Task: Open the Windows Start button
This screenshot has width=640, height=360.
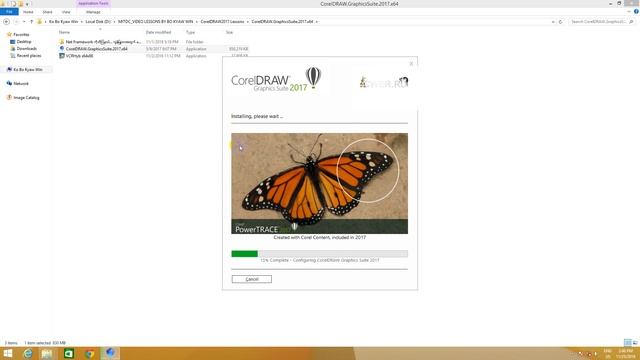Action: [7, 353]
